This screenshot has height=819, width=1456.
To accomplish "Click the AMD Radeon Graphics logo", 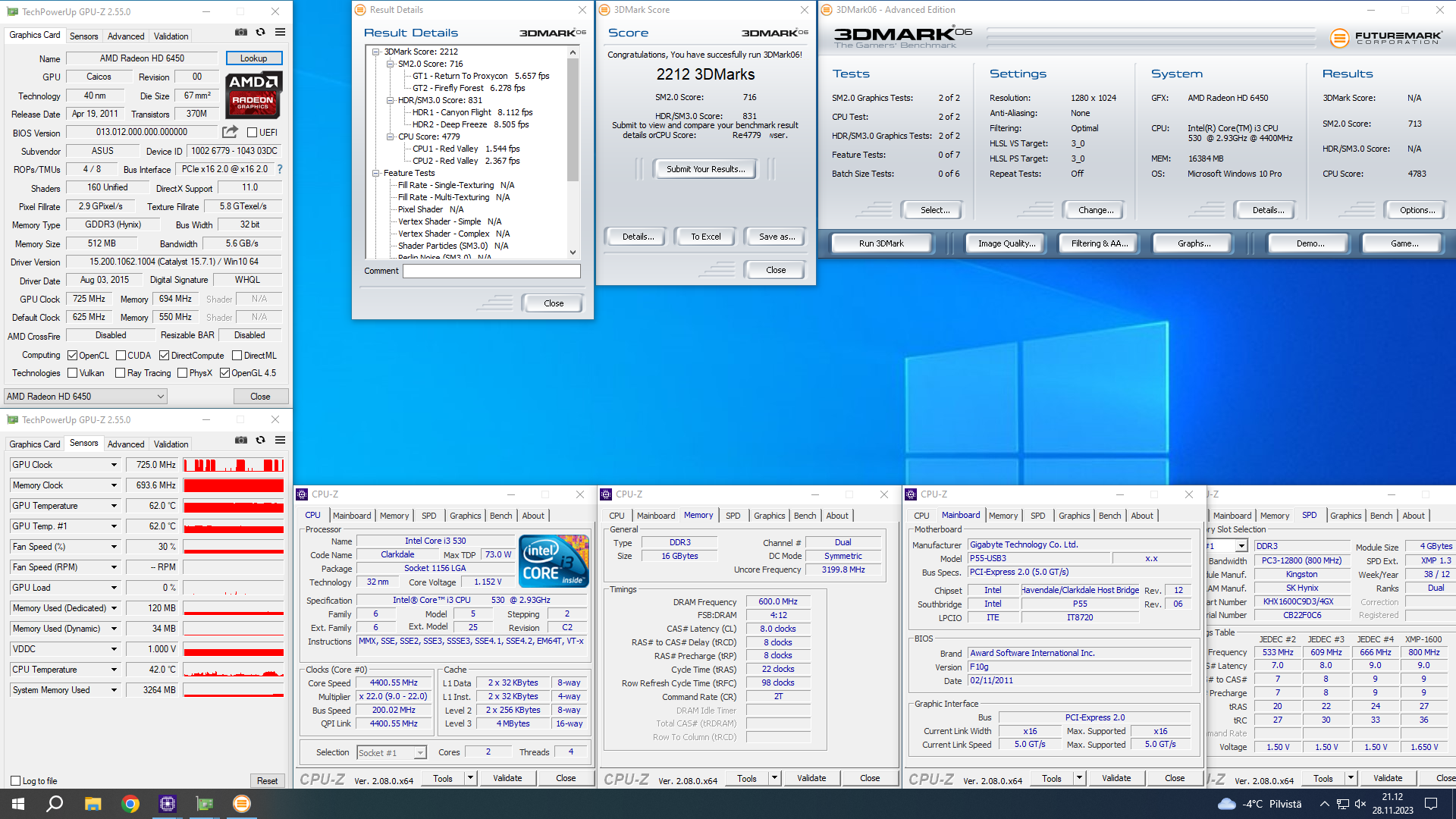I will [x=254, y=95].
